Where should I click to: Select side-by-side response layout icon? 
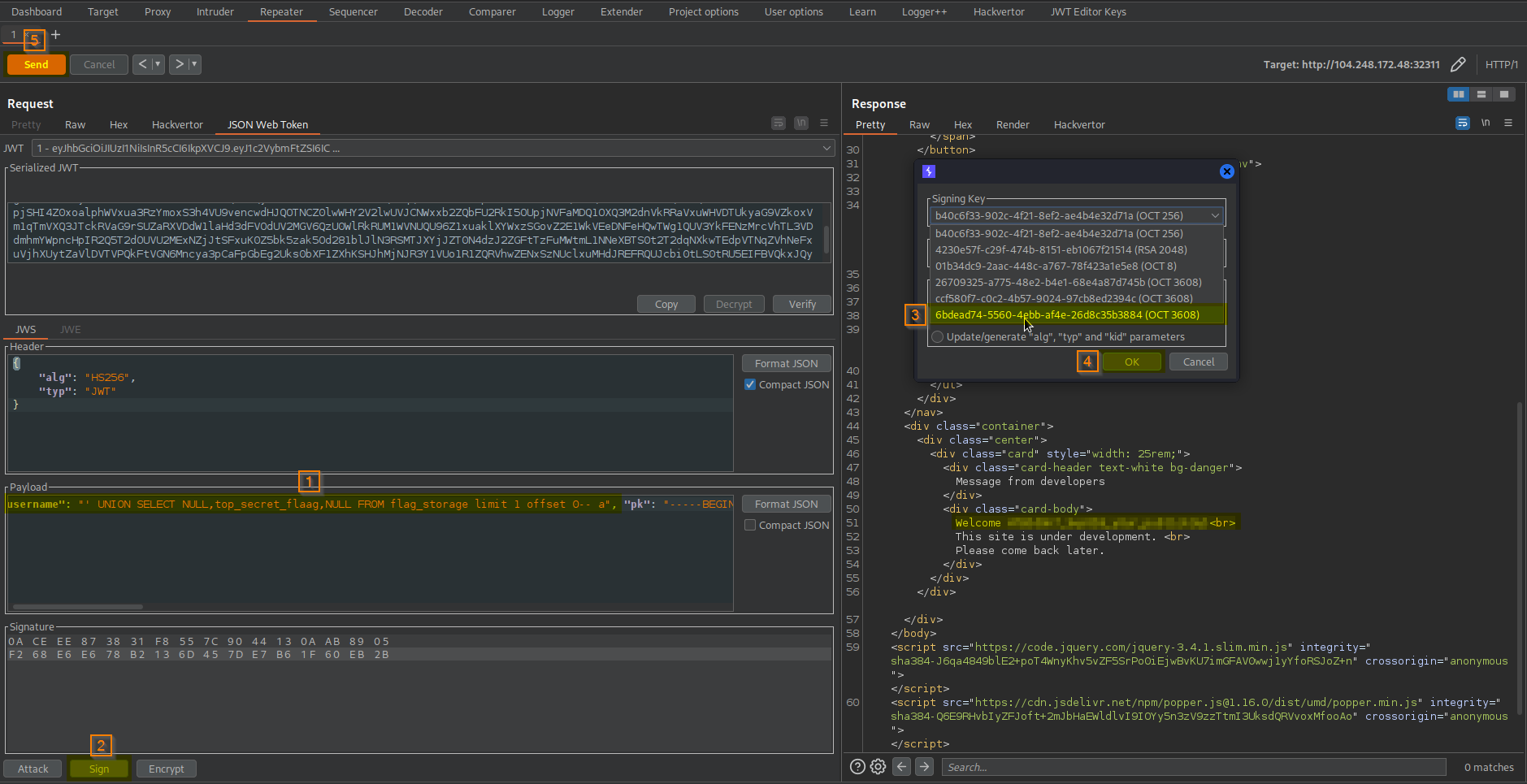[x=1459, y=94]
